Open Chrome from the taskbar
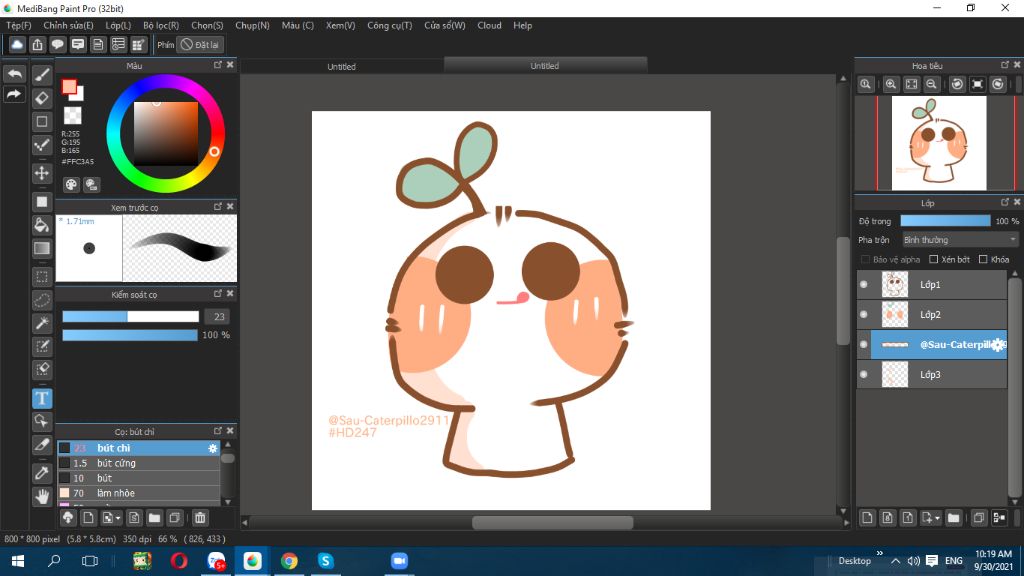 pyautogui.click(x=289, y=561)
